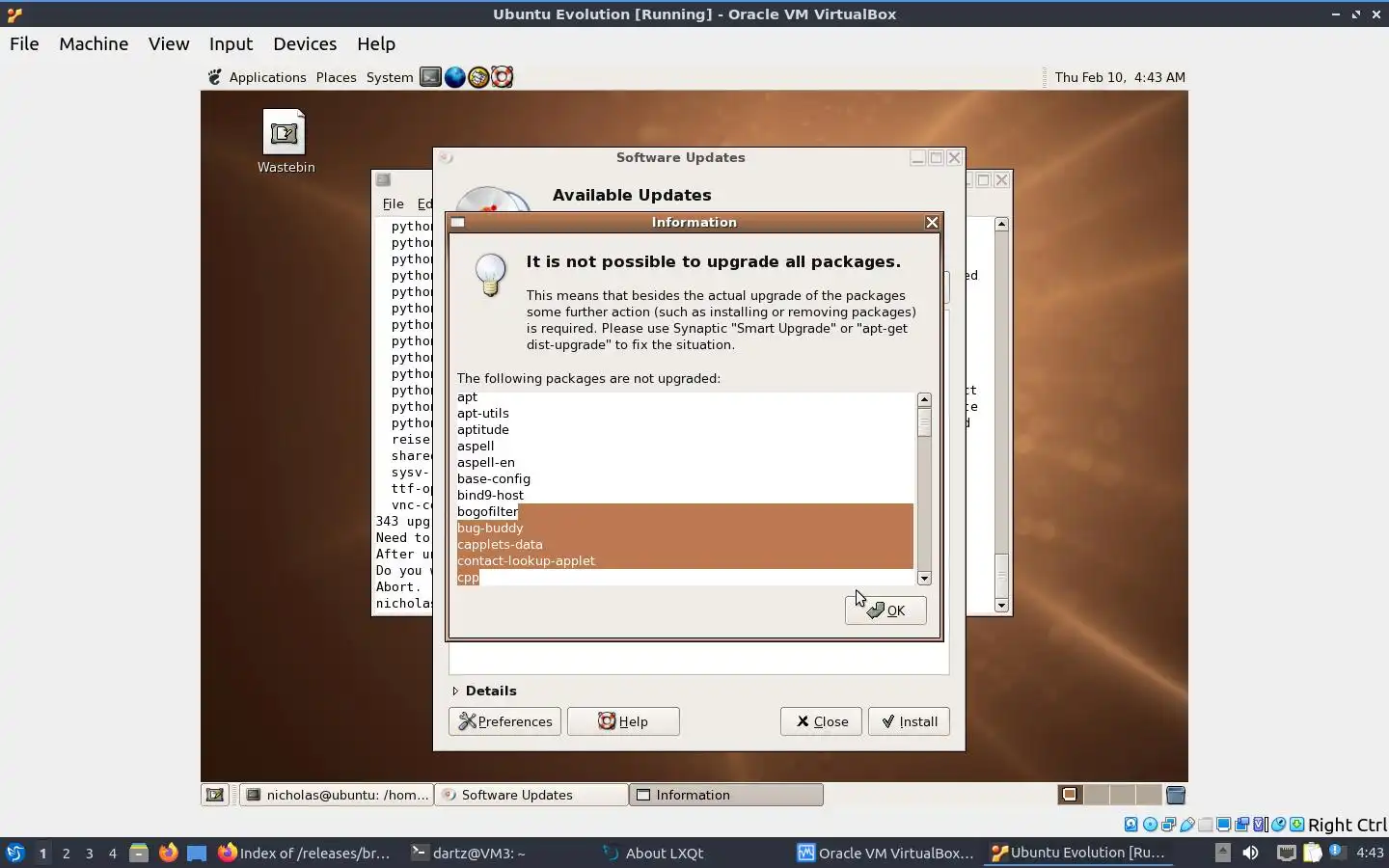Select the 'bug-buddy' package row

click(685, 528)
